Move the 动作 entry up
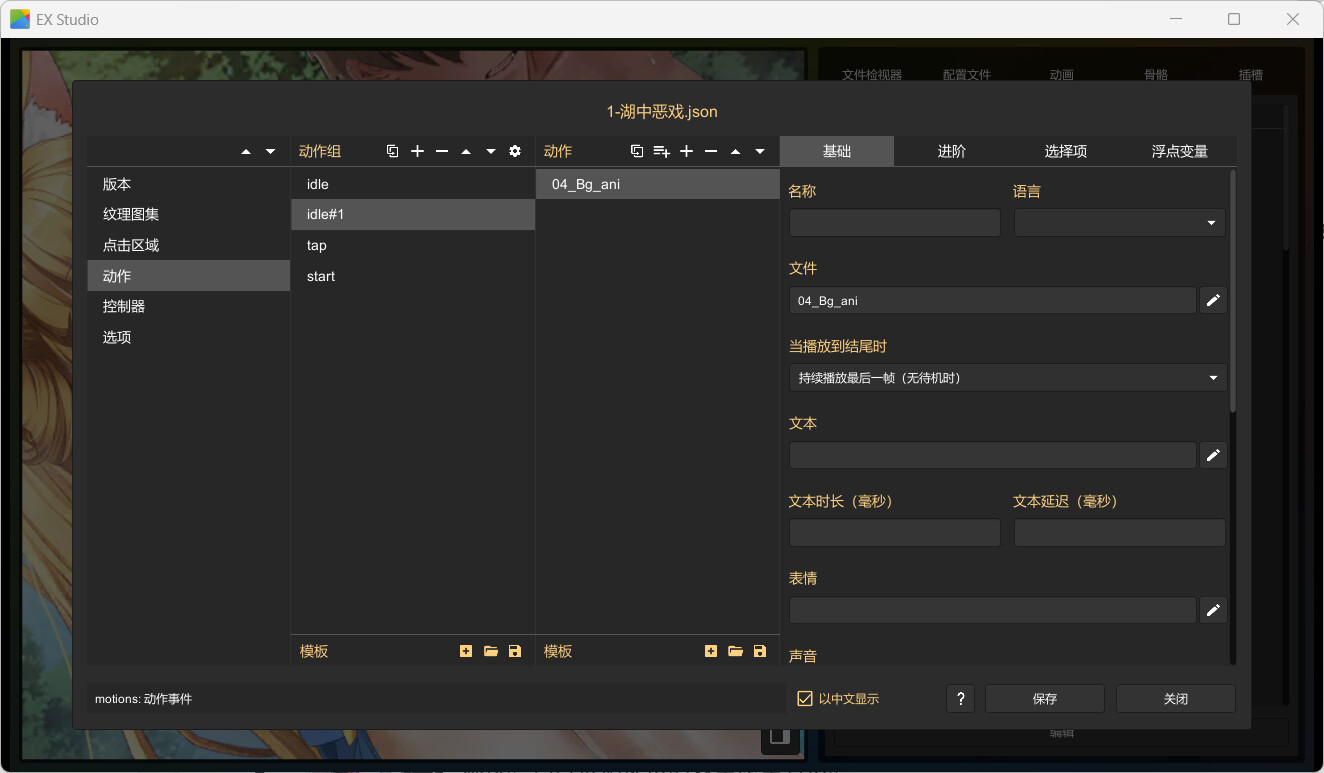 click(735, 151)
